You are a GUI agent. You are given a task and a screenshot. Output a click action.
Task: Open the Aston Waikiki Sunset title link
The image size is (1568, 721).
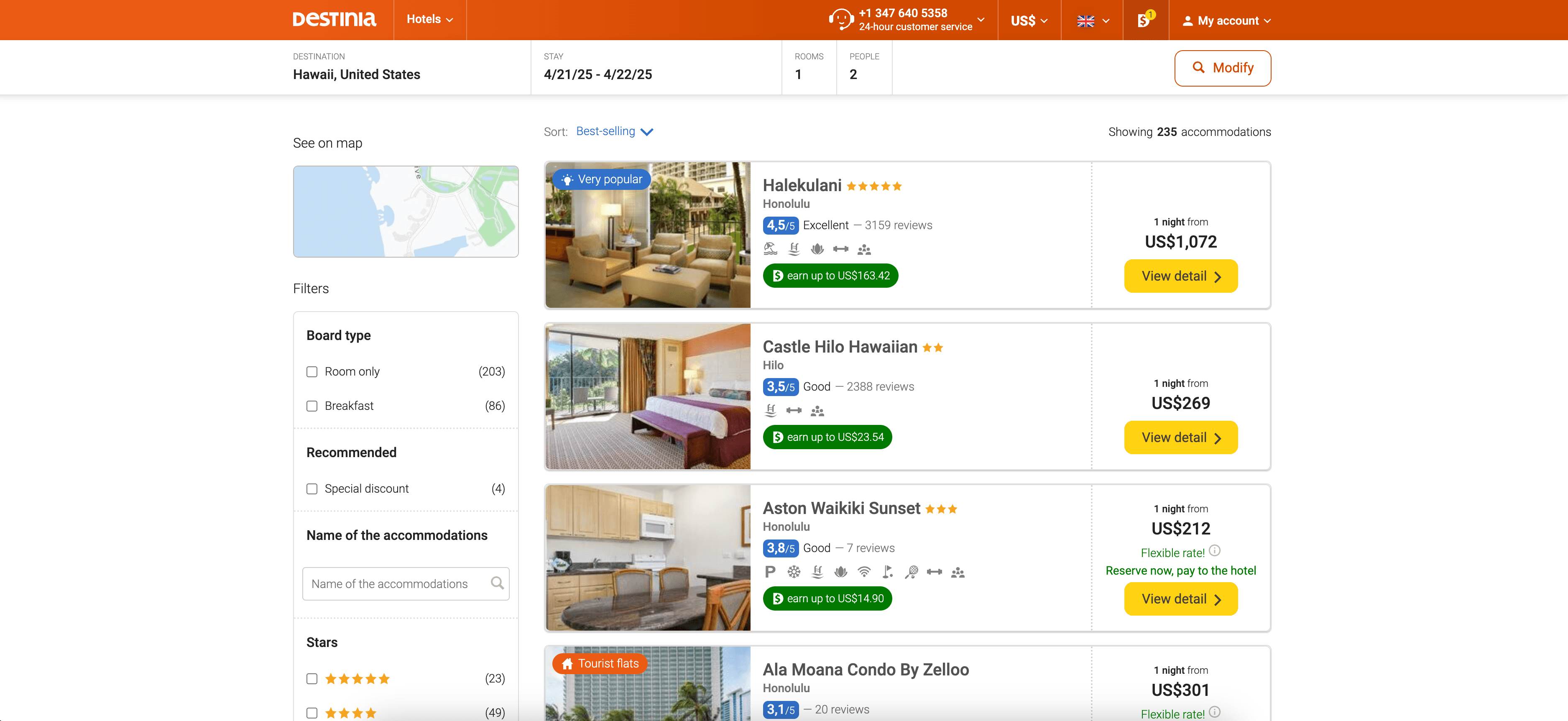point(841,508)
